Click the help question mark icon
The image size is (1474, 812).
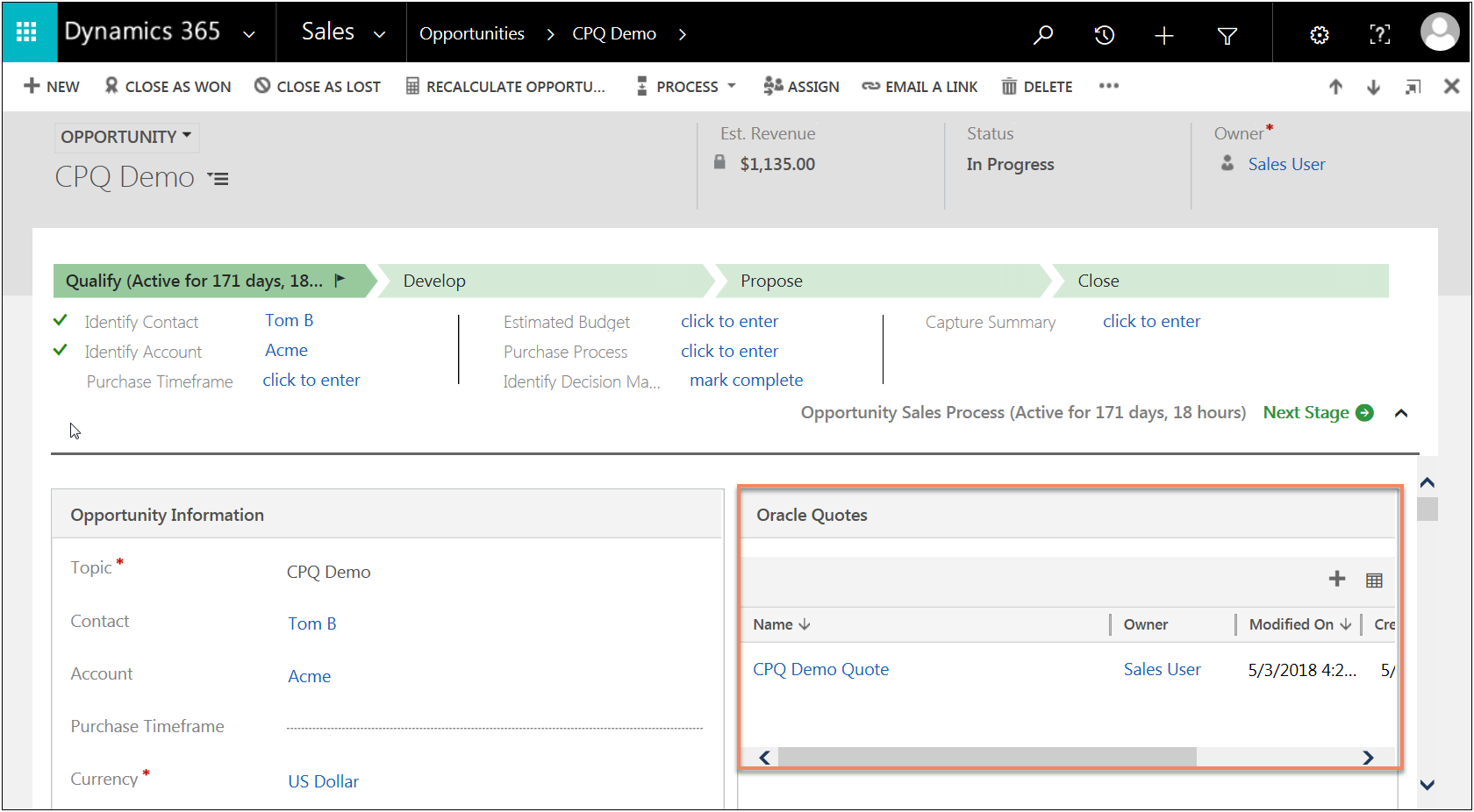1379,35
